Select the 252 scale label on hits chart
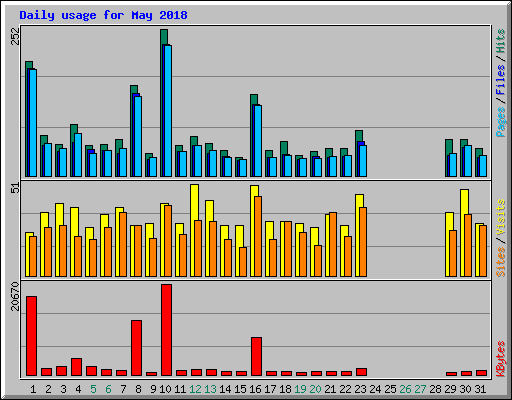The height and width of the screenshot is (400, 512). [15, 36]
